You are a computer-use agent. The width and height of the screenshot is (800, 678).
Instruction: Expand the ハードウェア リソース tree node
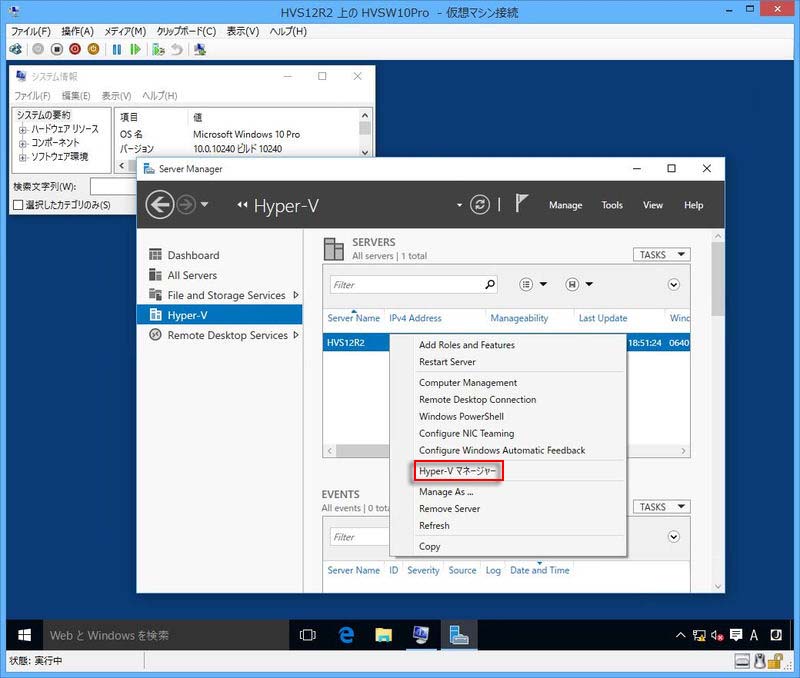tap(22, 130)
